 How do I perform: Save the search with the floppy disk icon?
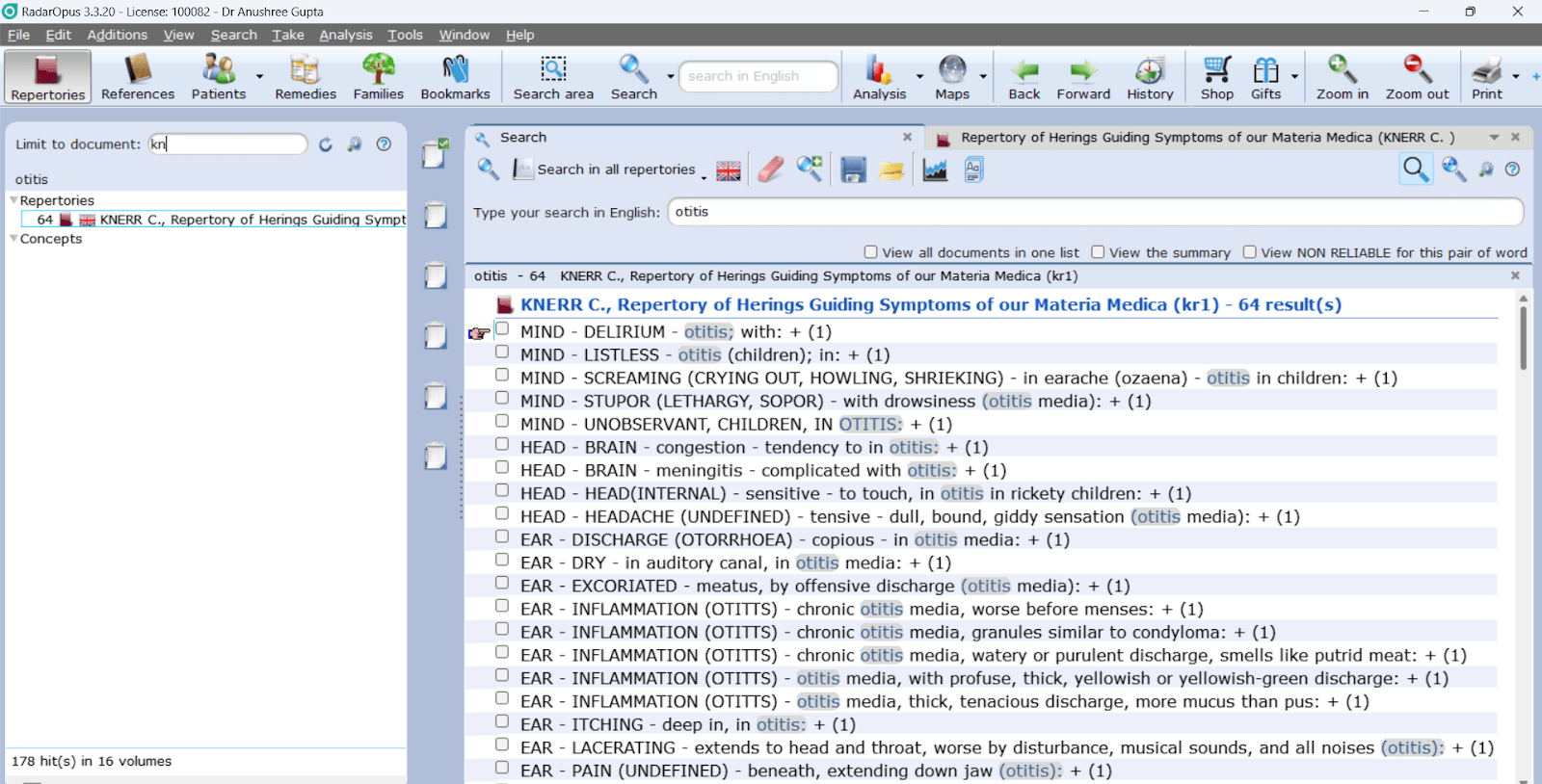pyautogui.click(x=853, y=170)
